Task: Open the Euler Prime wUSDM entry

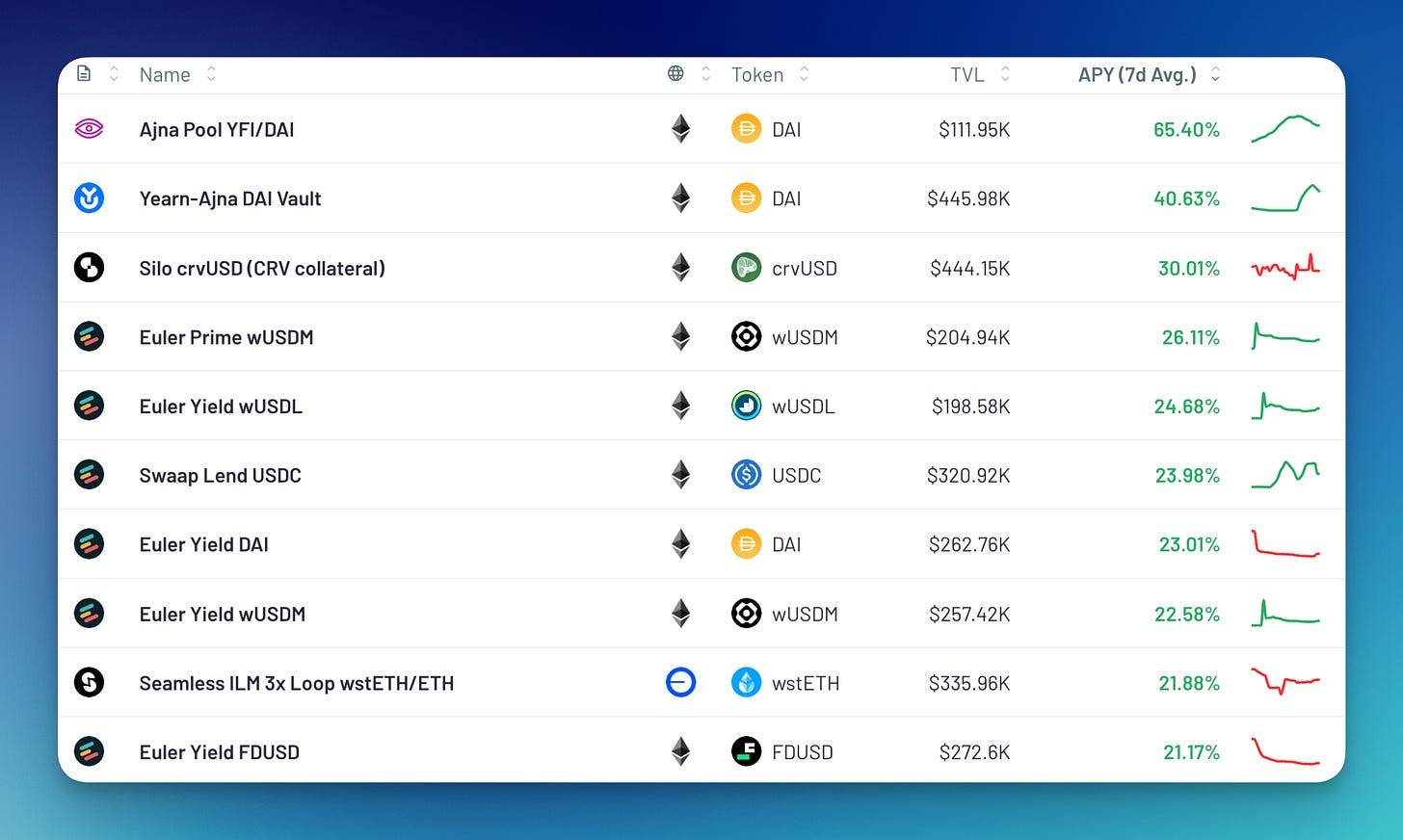Action: tap(701, 337)
